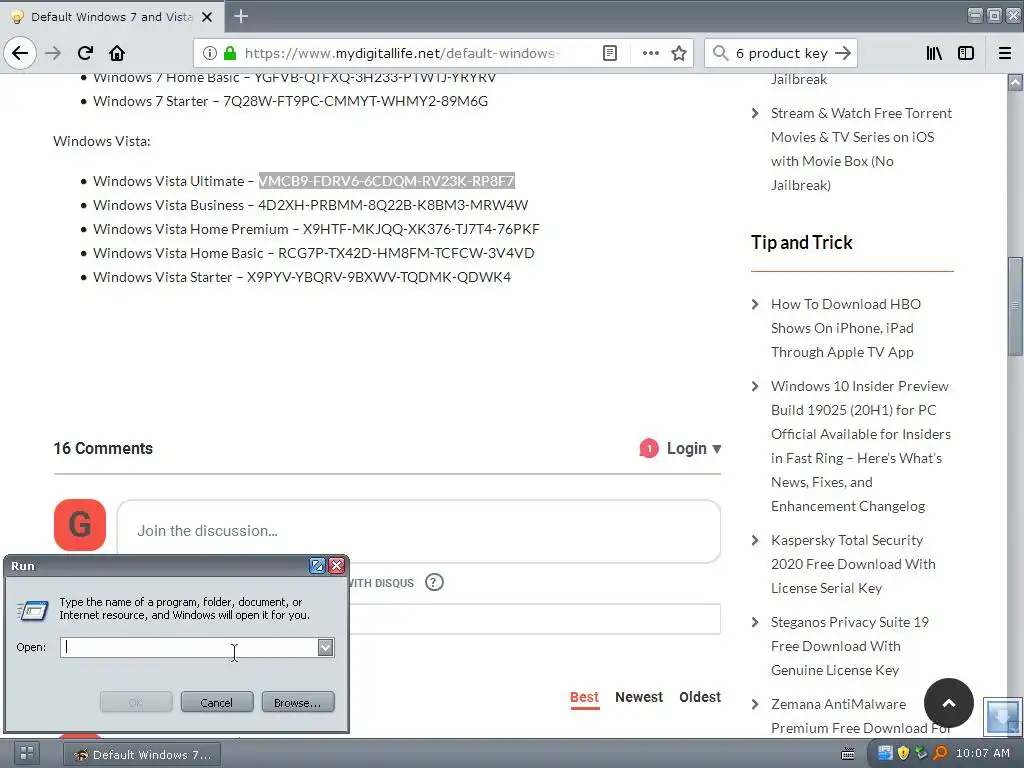Click the 10:07 AM taskbar clock
Screen dimensions: 1024x768
click(983, 753)
